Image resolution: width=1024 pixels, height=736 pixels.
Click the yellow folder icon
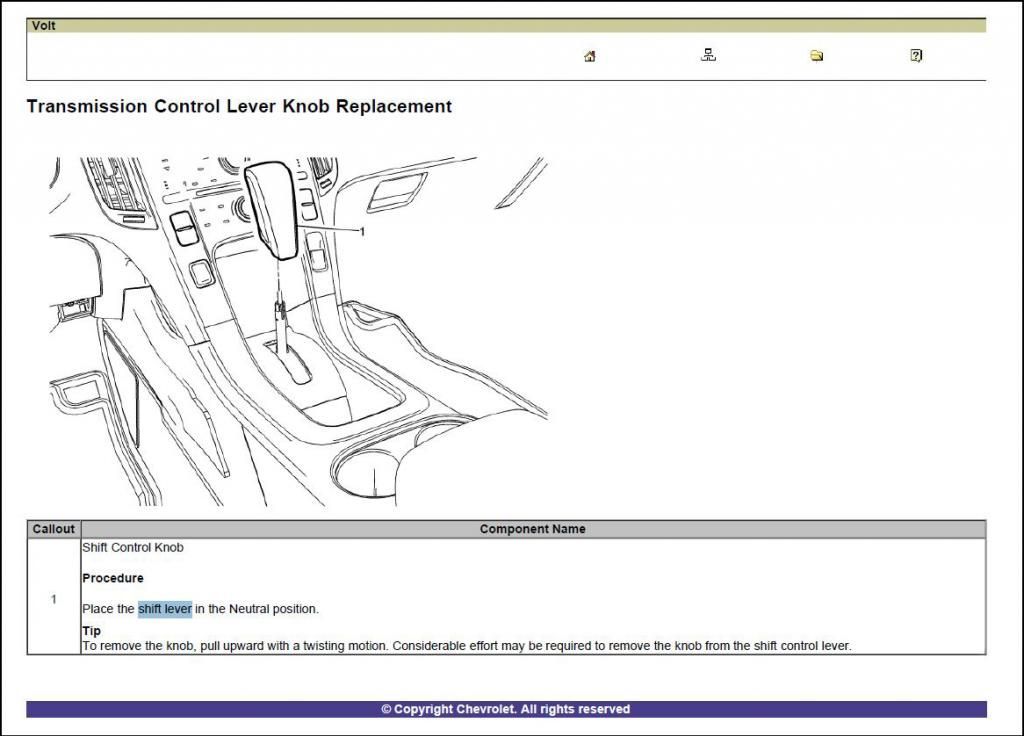pos(816,56)
